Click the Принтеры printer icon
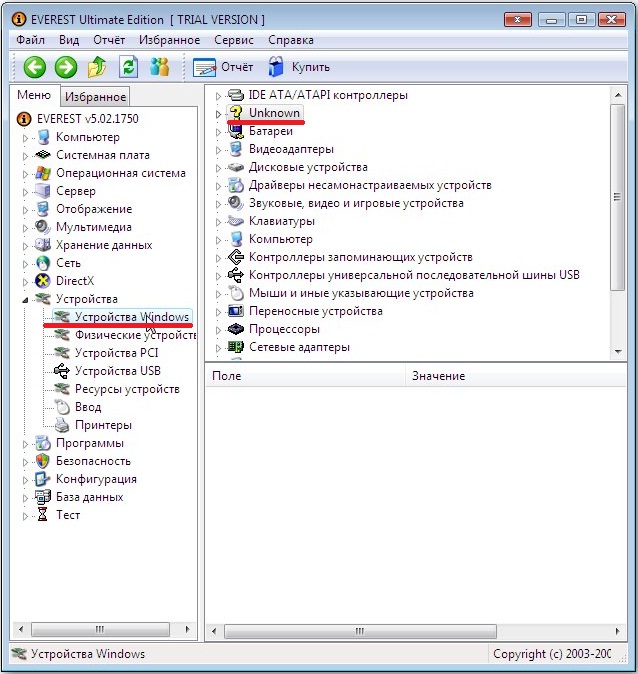Image resolution: width=638 pixels, height=674 pixels. pos(62,425)
